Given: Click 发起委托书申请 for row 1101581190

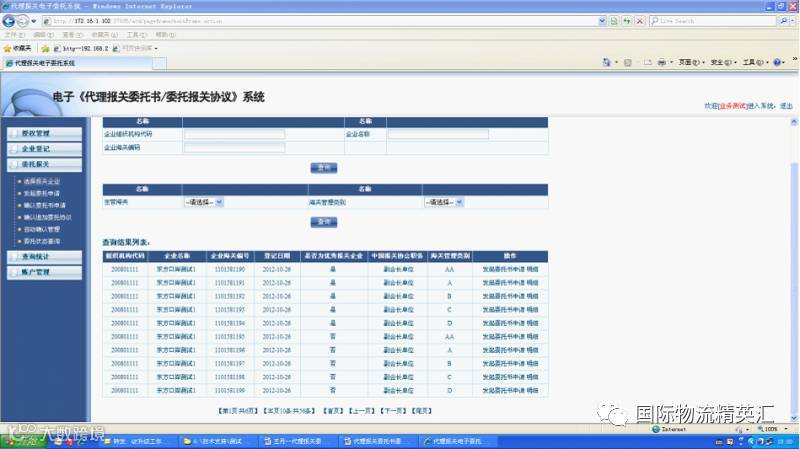Looking at the screenshot, I should click(x=503, y=269).
